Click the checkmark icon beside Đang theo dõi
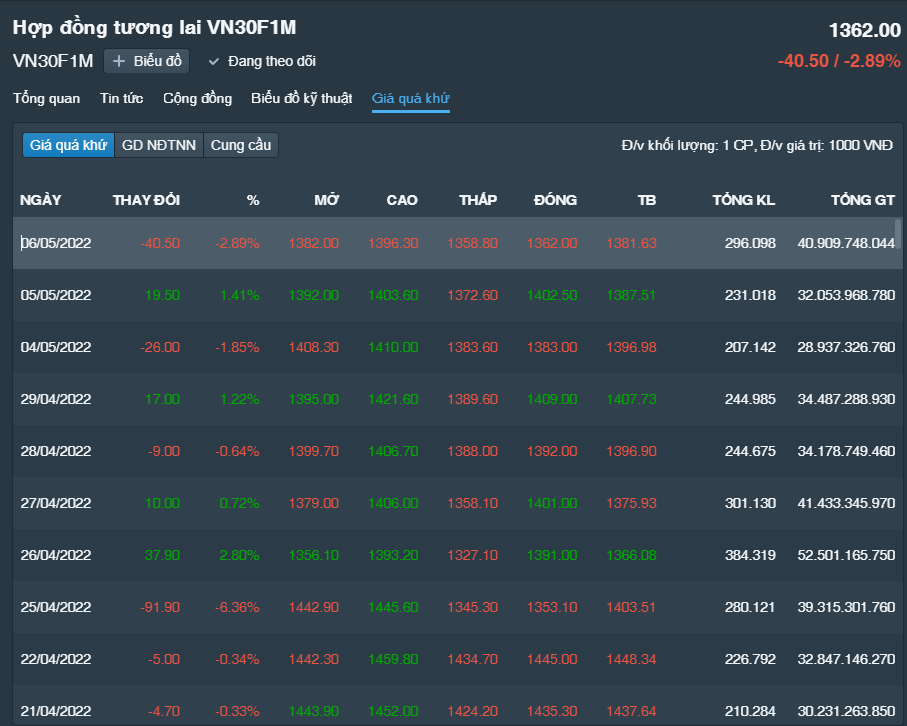Image resolution: width=907 pixels, height=726 pixels. [213, 61]
